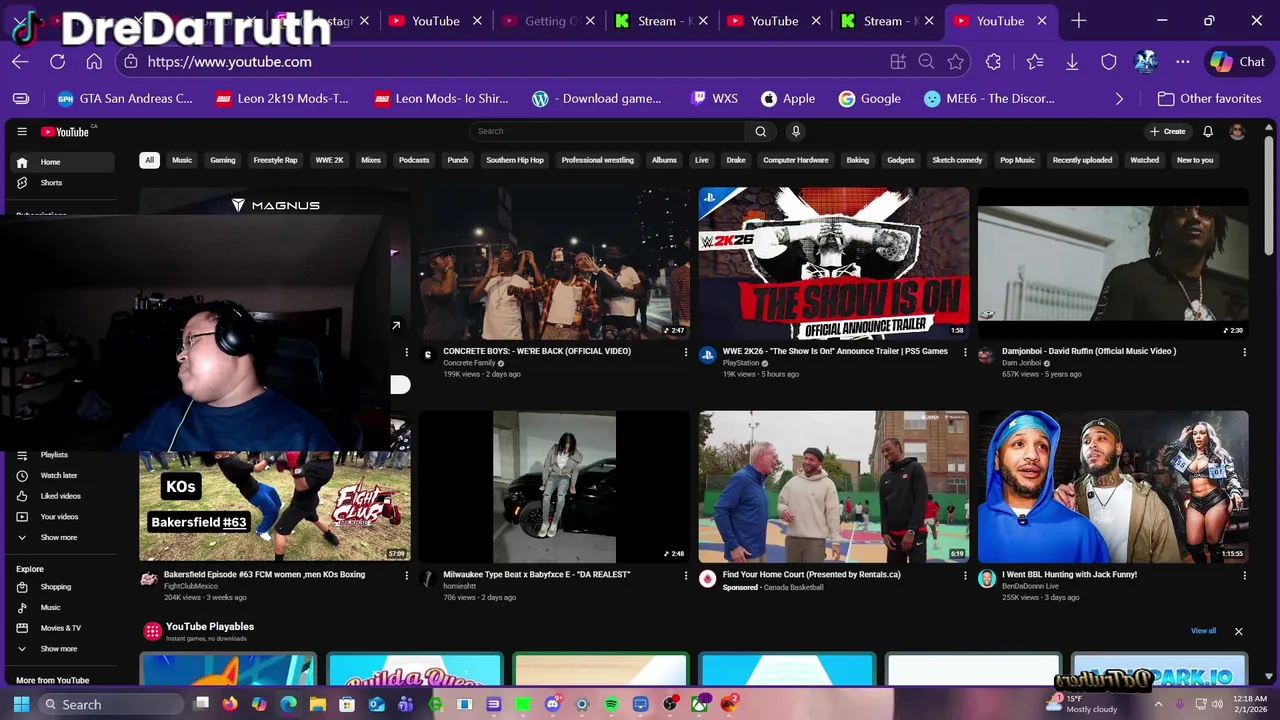Screen dimensions: 1280x720
Task: Open options for Bakersfield Episode #63 video
Action: point(406,575)
